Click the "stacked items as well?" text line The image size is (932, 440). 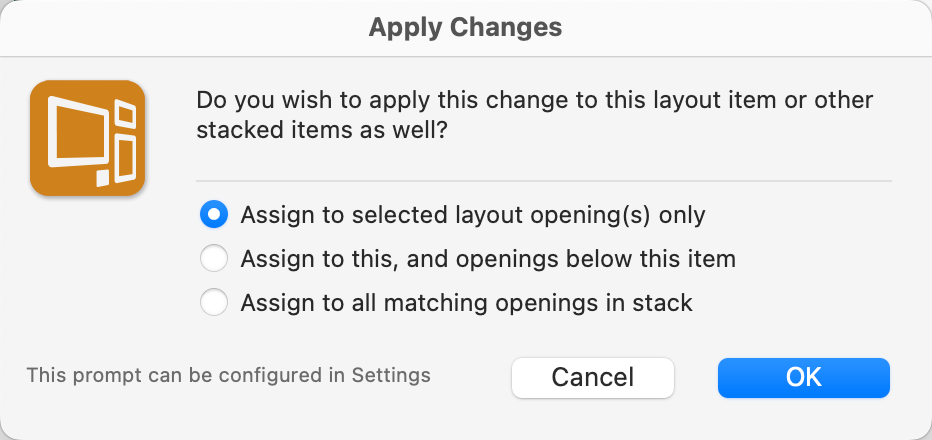pos(320,131)
